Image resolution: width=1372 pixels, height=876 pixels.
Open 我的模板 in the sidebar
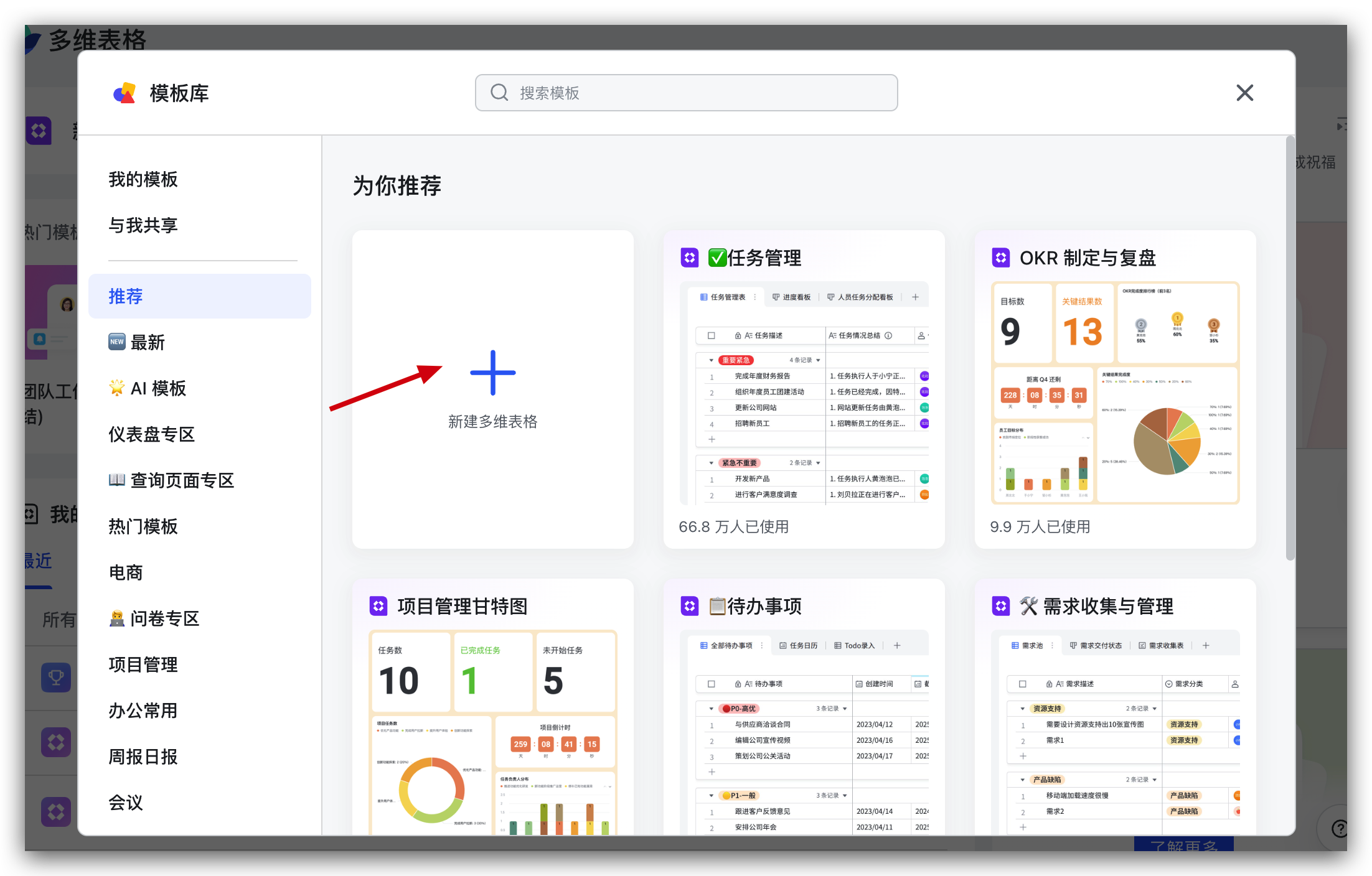coord(143,179)
